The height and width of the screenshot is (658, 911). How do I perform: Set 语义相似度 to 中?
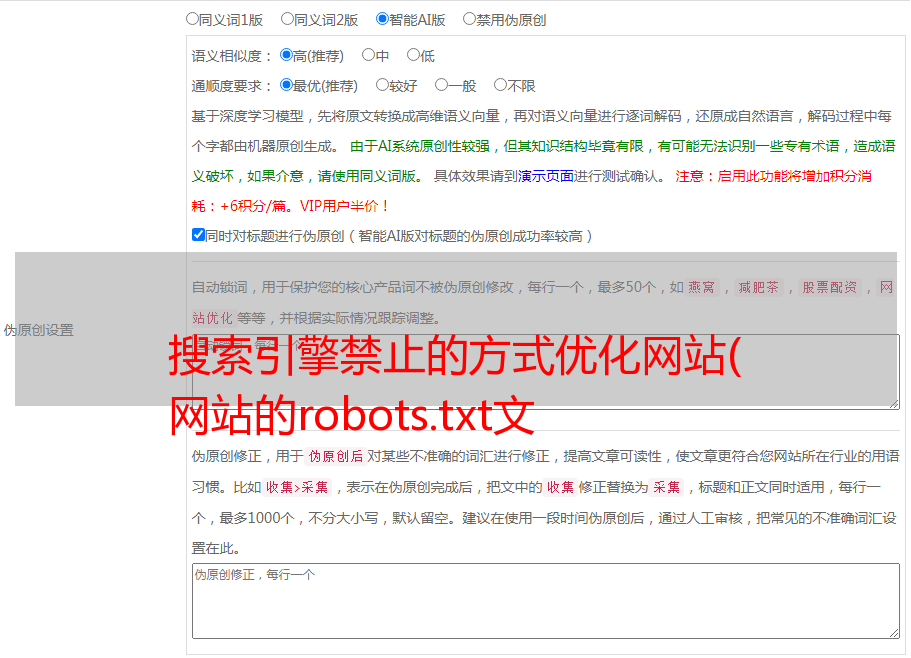pos(368,55)
